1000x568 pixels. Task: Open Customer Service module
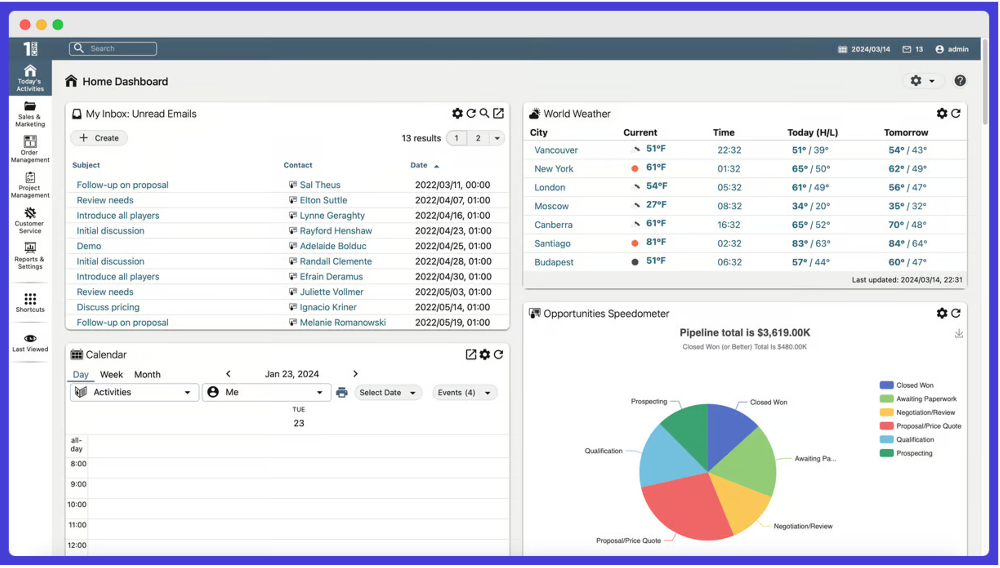coord(30,221)
